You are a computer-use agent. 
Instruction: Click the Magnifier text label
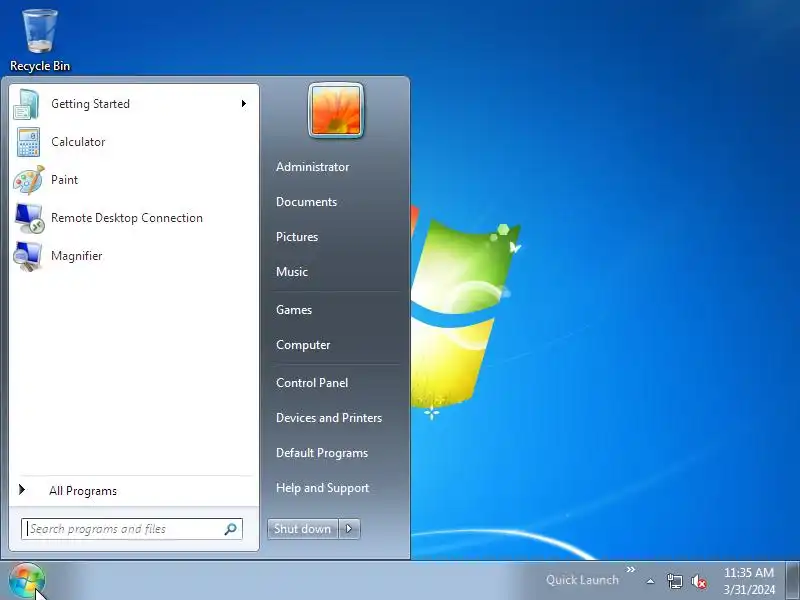point(77,256)
